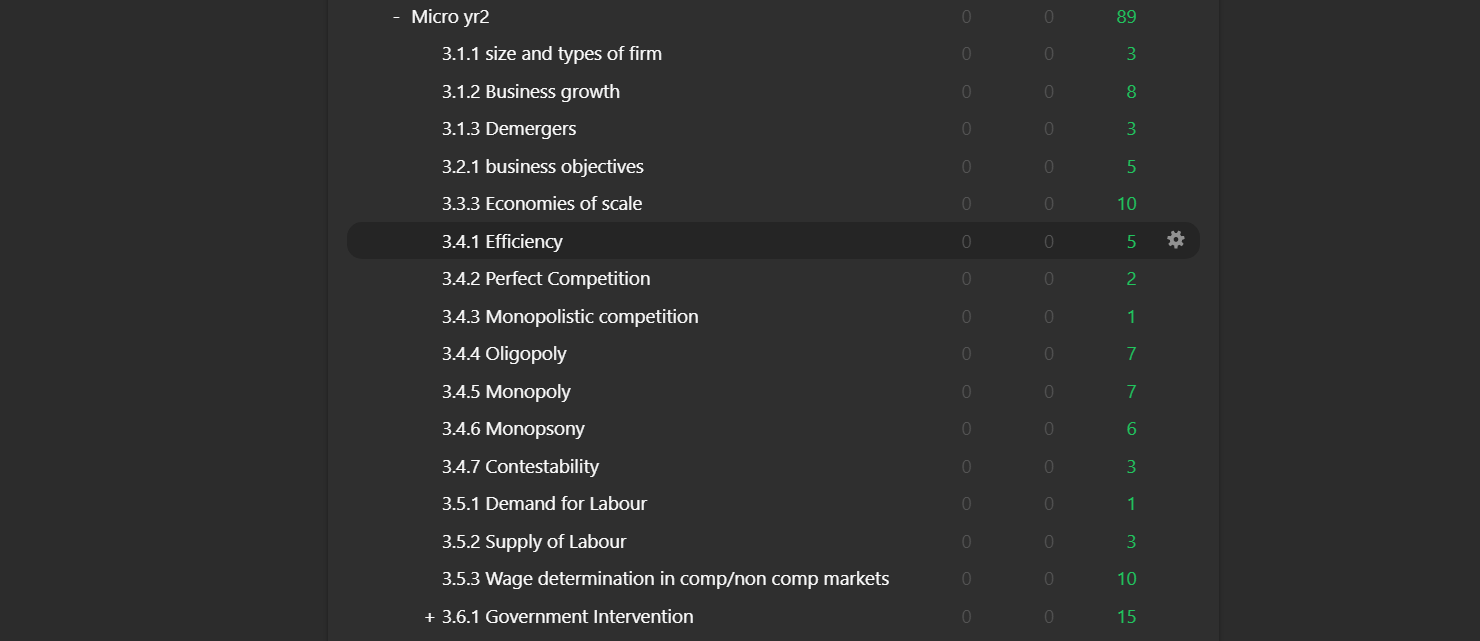Open the 3.1.2 Business growth deck
Viewport: 1480px width, 641px height.
pos(530,92)
